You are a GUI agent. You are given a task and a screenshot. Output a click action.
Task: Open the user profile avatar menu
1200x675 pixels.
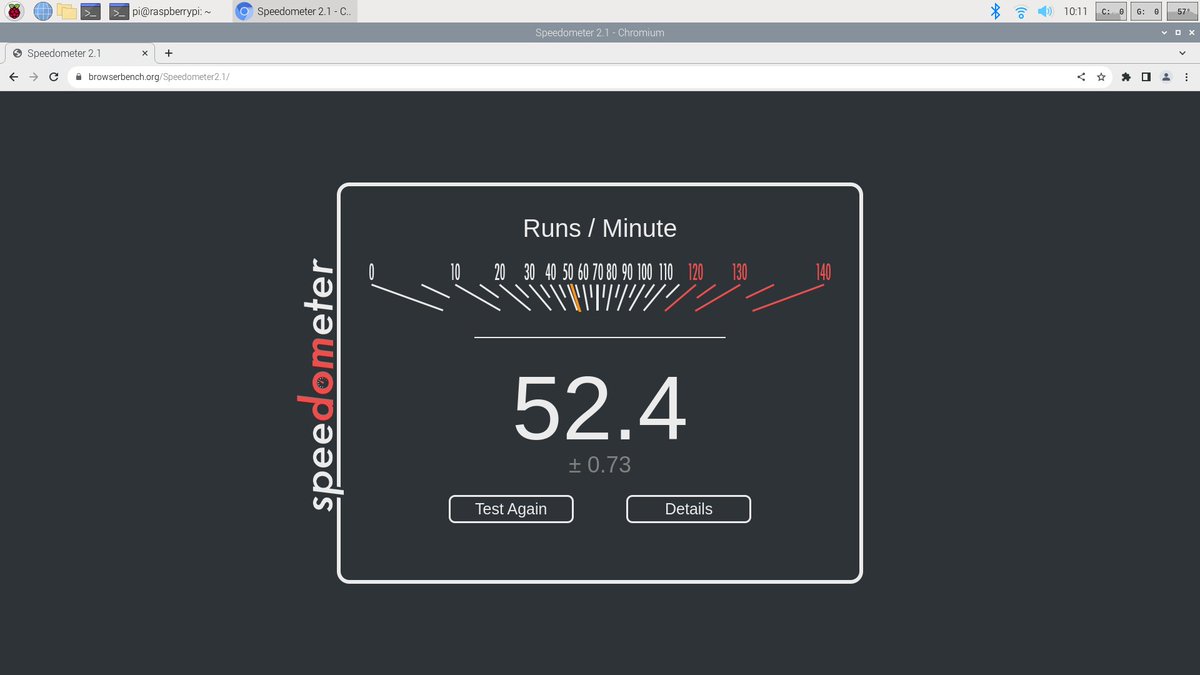(1166, 76)
